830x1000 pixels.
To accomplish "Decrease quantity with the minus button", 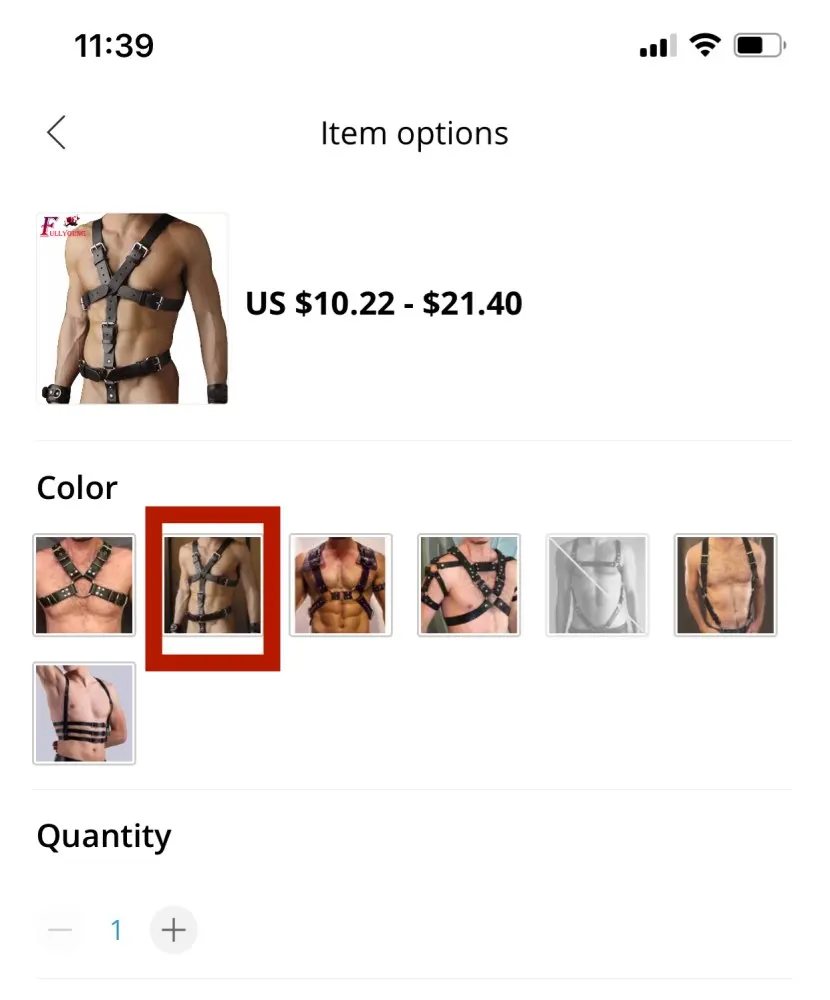I will pos(60,930).
